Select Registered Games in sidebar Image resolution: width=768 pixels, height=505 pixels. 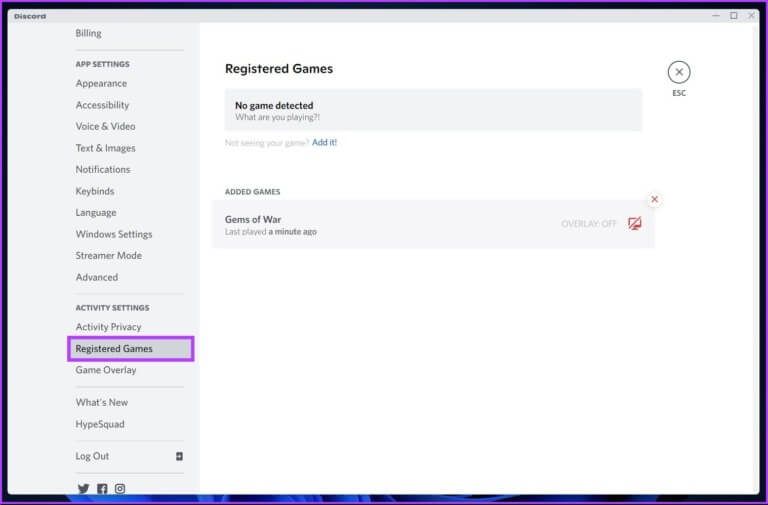[130, 349]
